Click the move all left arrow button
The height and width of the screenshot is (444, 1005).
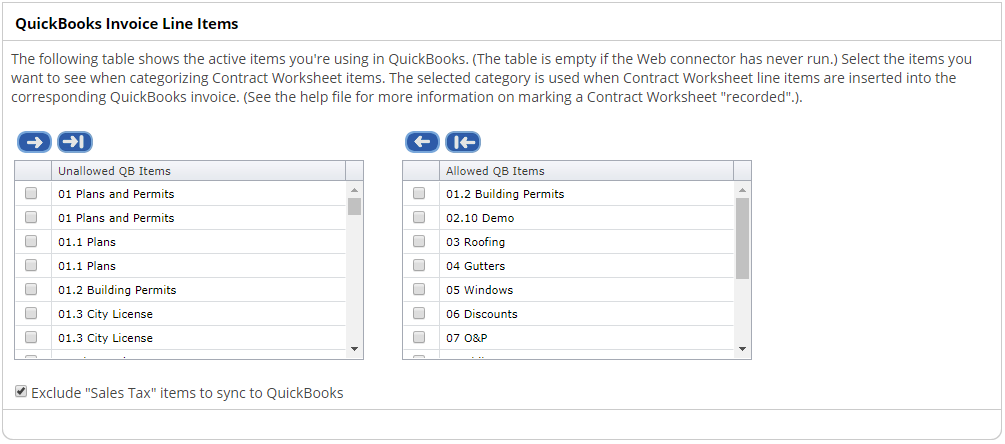coord(463,142)
